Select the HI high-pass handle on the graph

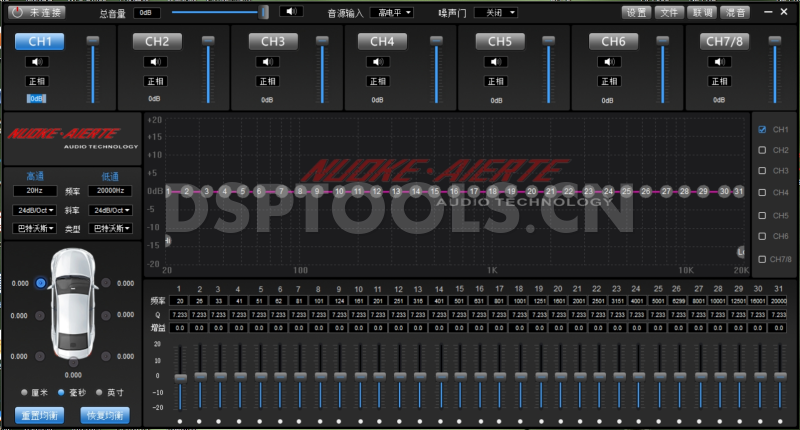[167, 241]
